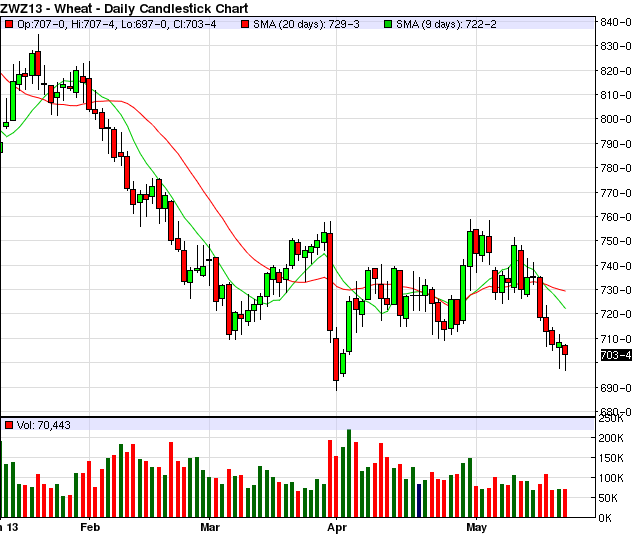Image resolution: width=640 pixels, height=536 pixels.
Task: Click the 100K volume axis label
Action: click(x=611, y=478)
